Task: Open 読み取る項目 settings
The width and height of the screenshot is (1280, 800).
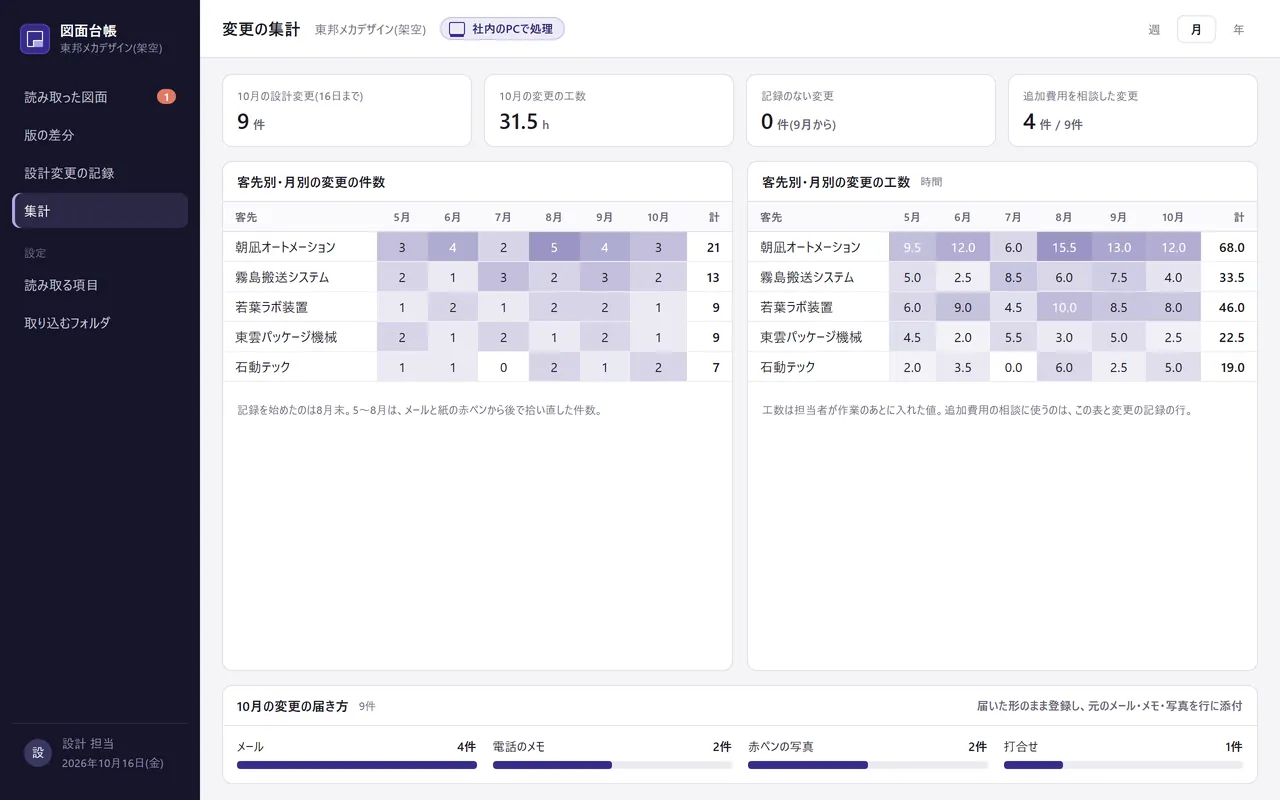Action: pyautogui.click(x=100, y=285)
